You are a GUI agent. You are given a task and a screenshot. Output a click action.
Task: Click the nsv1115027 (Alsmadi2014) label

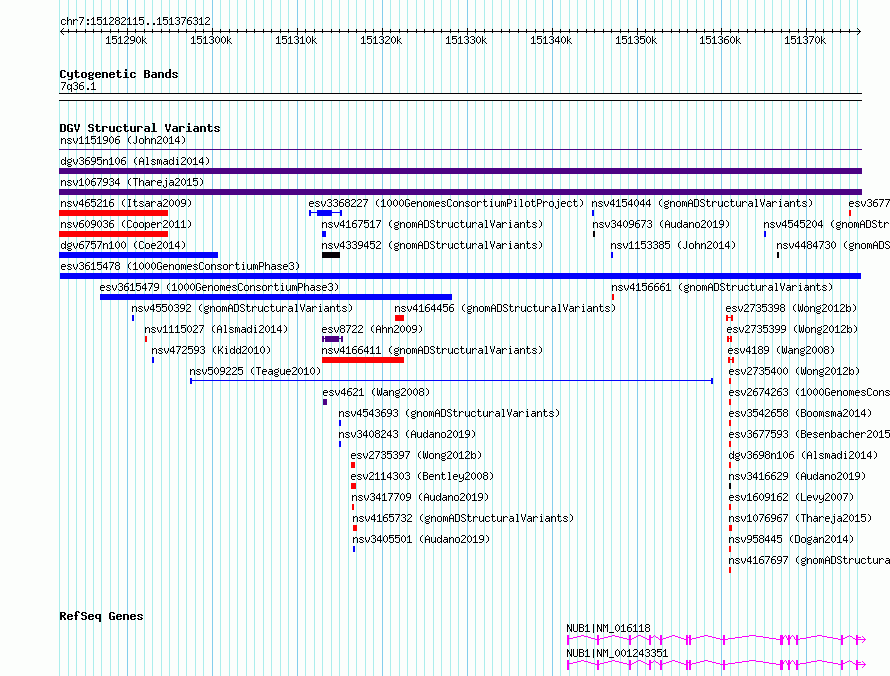pyautogui.click(x=216, y=329)
